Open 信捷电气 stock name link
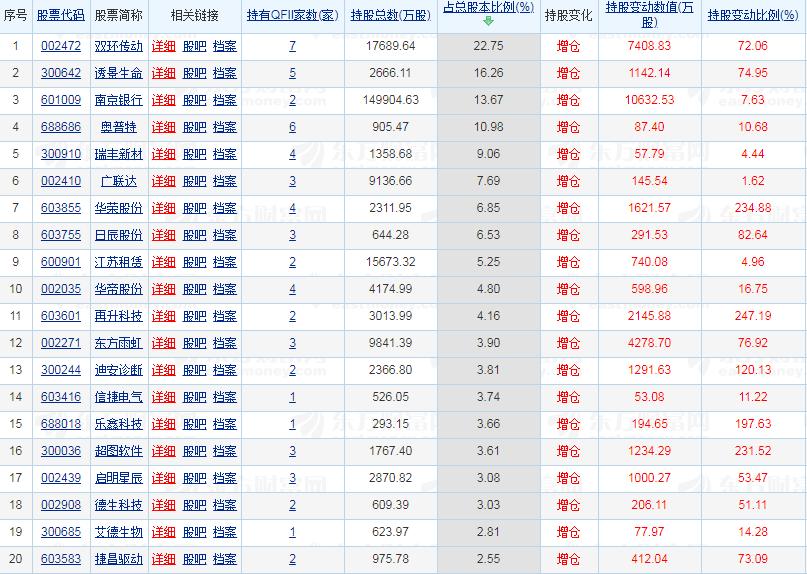The height and width of the screenshot is (574, 807). tap(118, 397)
